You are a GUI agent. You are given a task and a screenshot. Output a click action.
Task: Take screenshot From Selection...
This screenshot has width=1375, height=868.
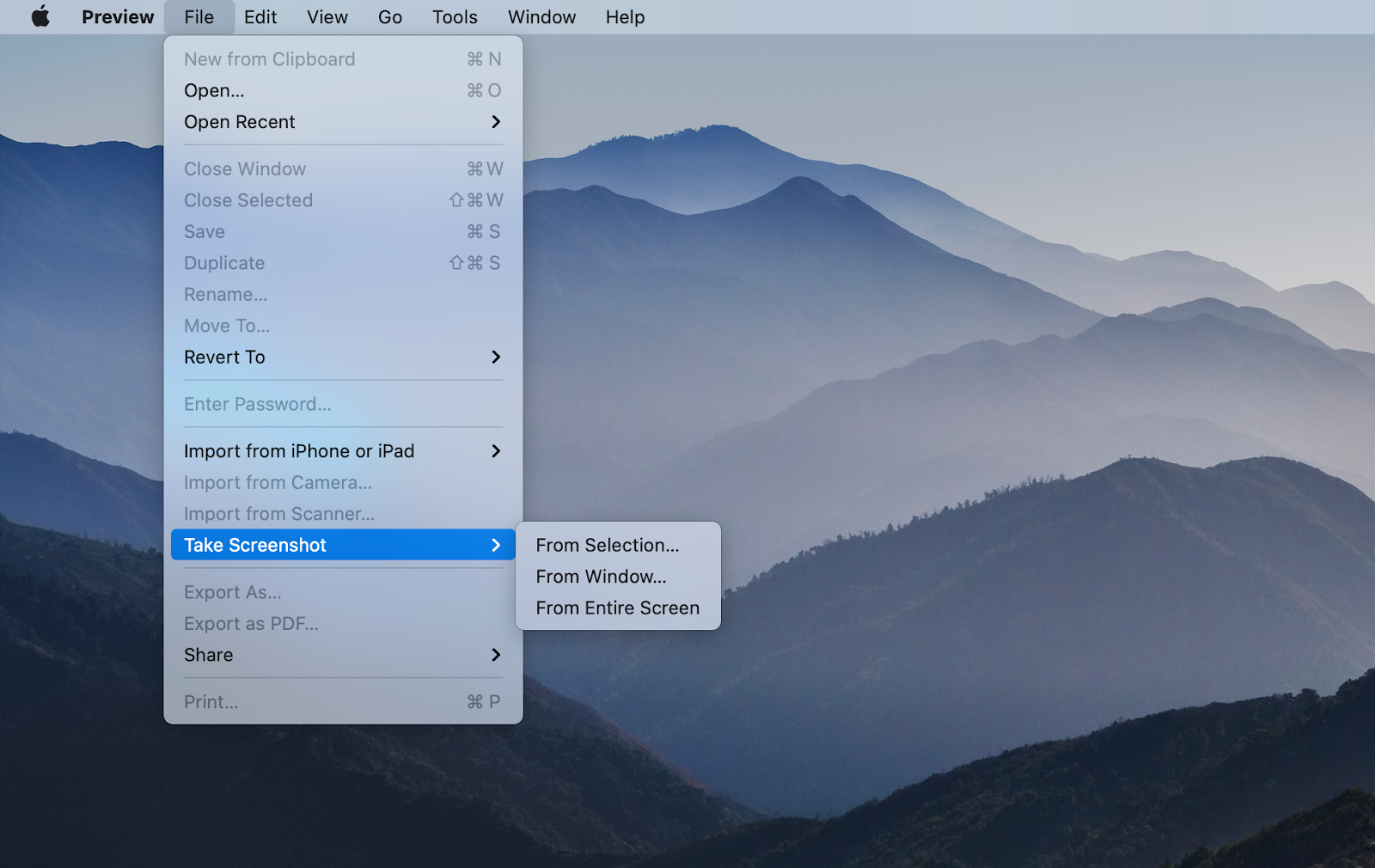[x=618, y=545]
